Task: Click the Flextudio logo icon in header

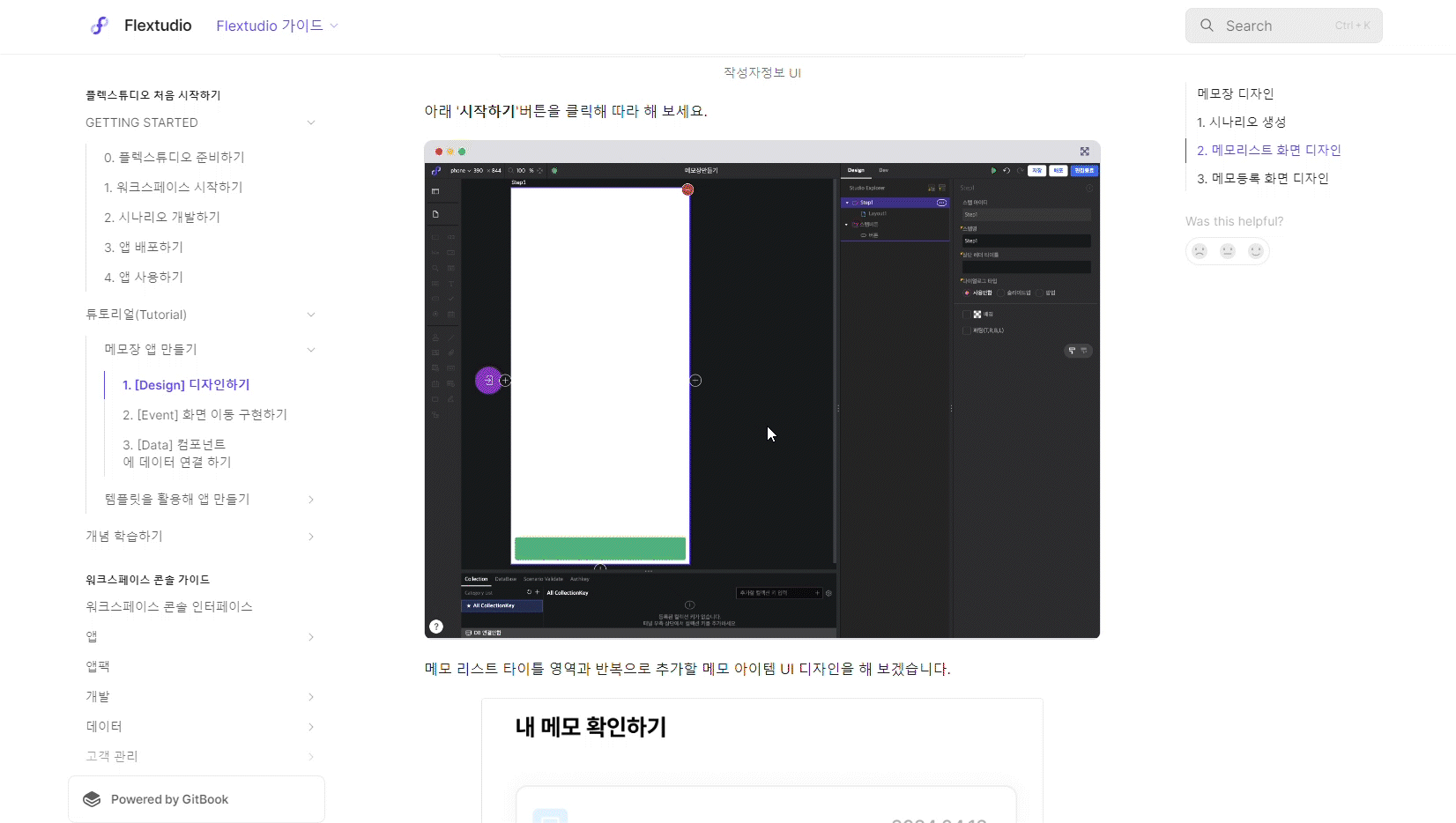Action: point(100,26)
